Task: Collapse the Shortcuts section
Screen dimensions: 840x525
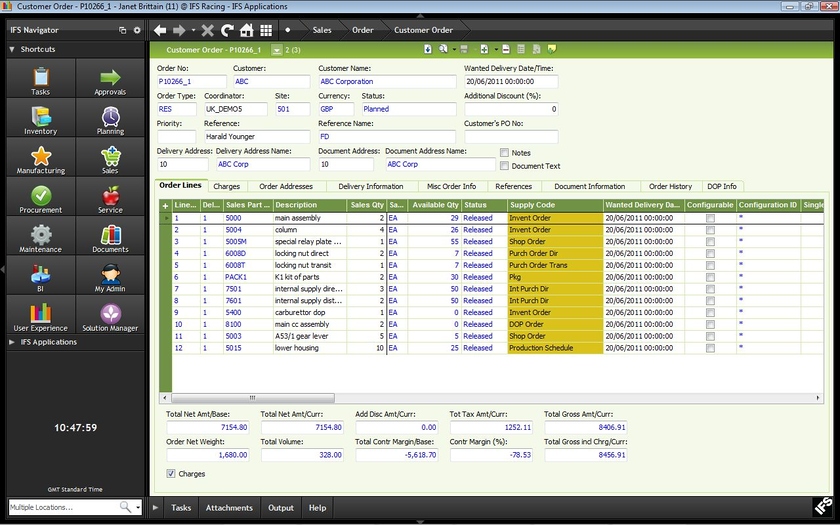Action: tap(38, 49)
